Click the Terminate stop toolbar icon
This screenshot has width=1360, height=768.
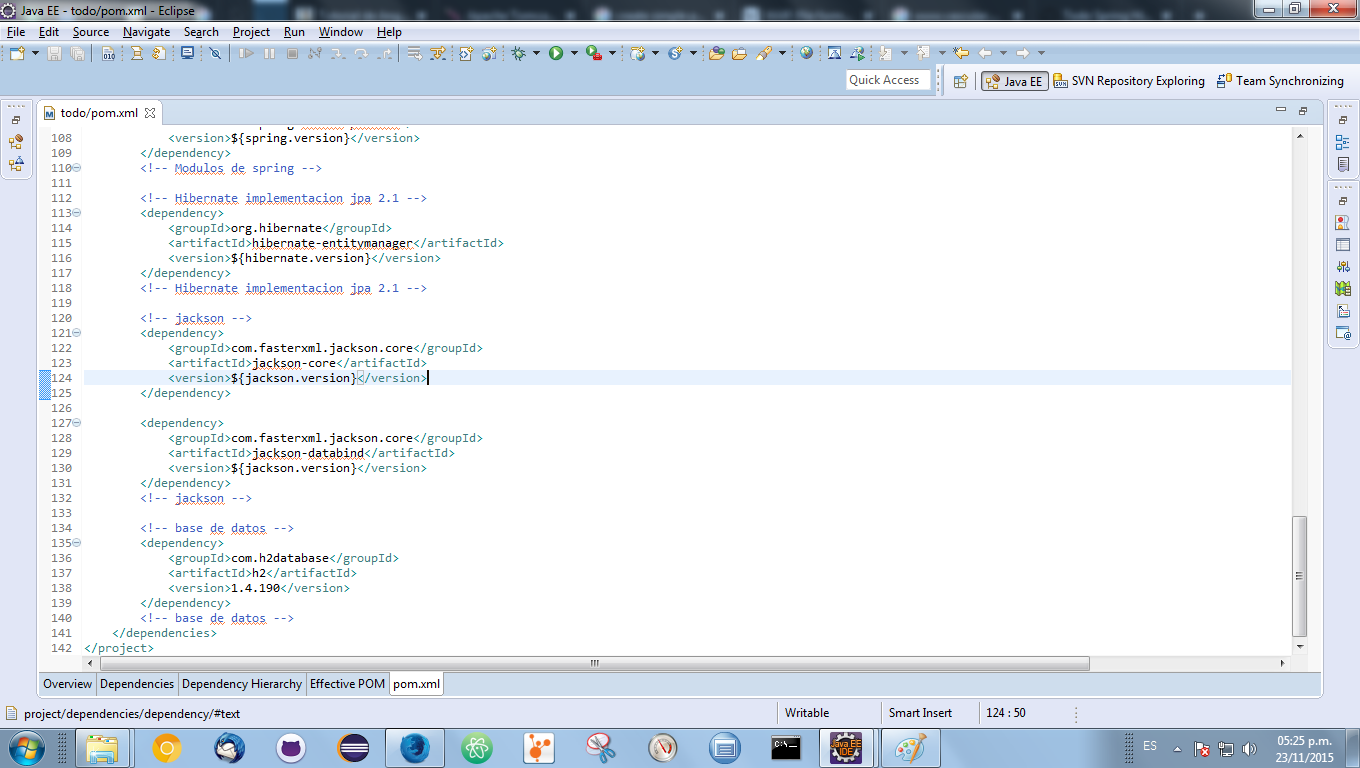pyautogui.click(x=292, y=53)
